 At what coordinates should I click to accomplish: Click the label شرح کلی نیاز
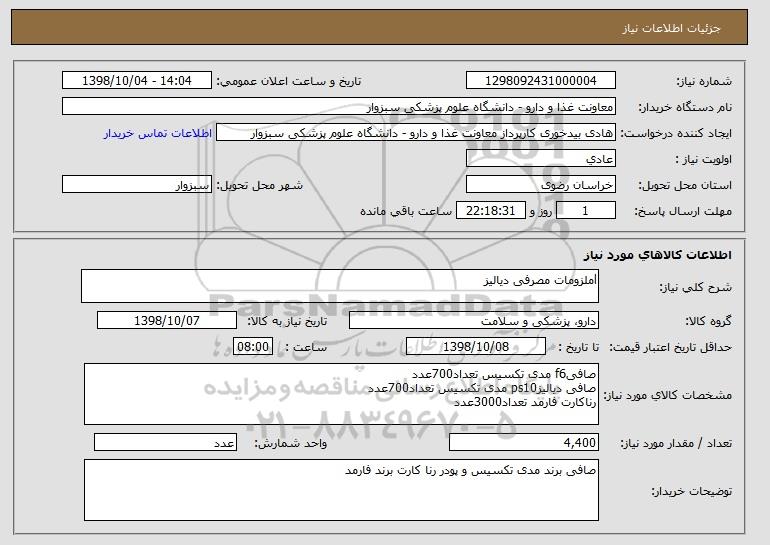pyautogui.click(x=695, y=287)
